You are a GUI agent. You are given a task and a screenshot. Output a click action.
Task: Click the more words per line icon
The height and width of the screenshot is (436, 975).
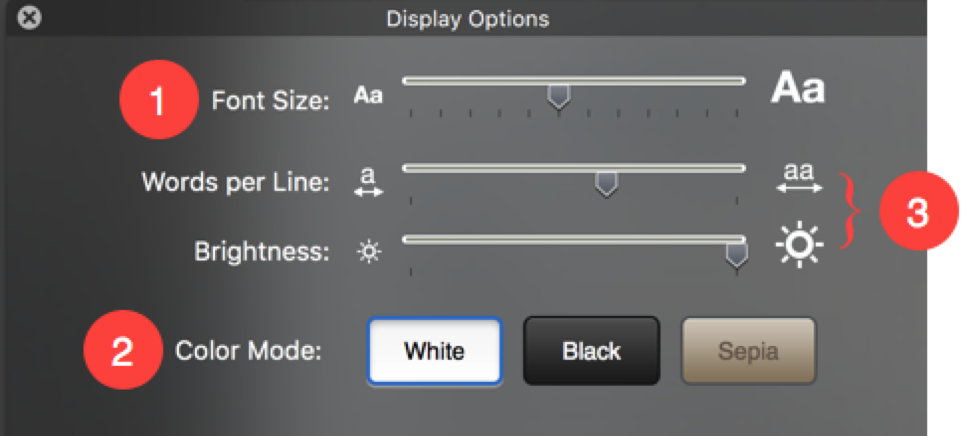tap(798, 177)
